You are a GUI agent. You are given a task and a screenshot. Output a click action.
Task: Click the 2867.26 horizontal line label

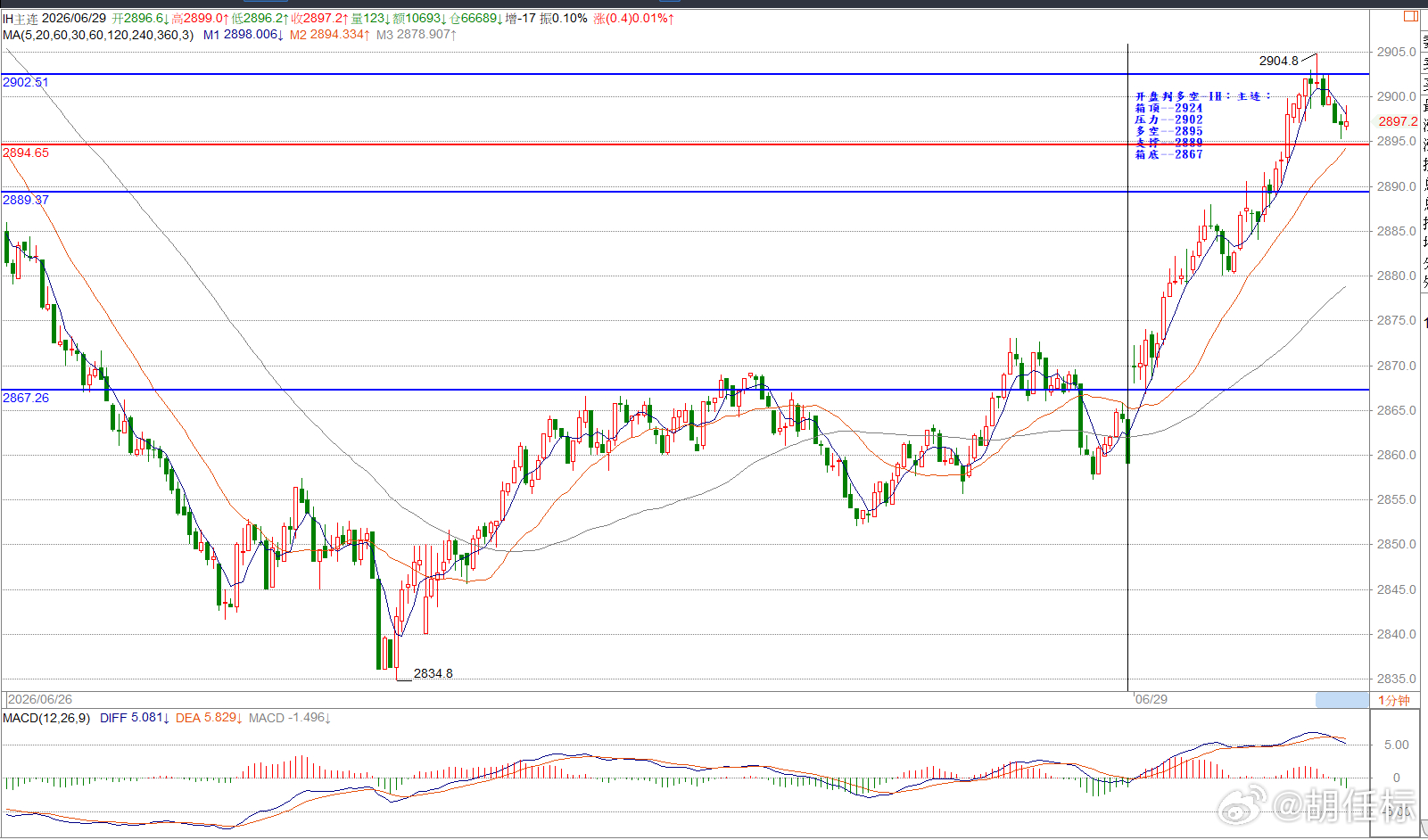click(x=26, y=398)
